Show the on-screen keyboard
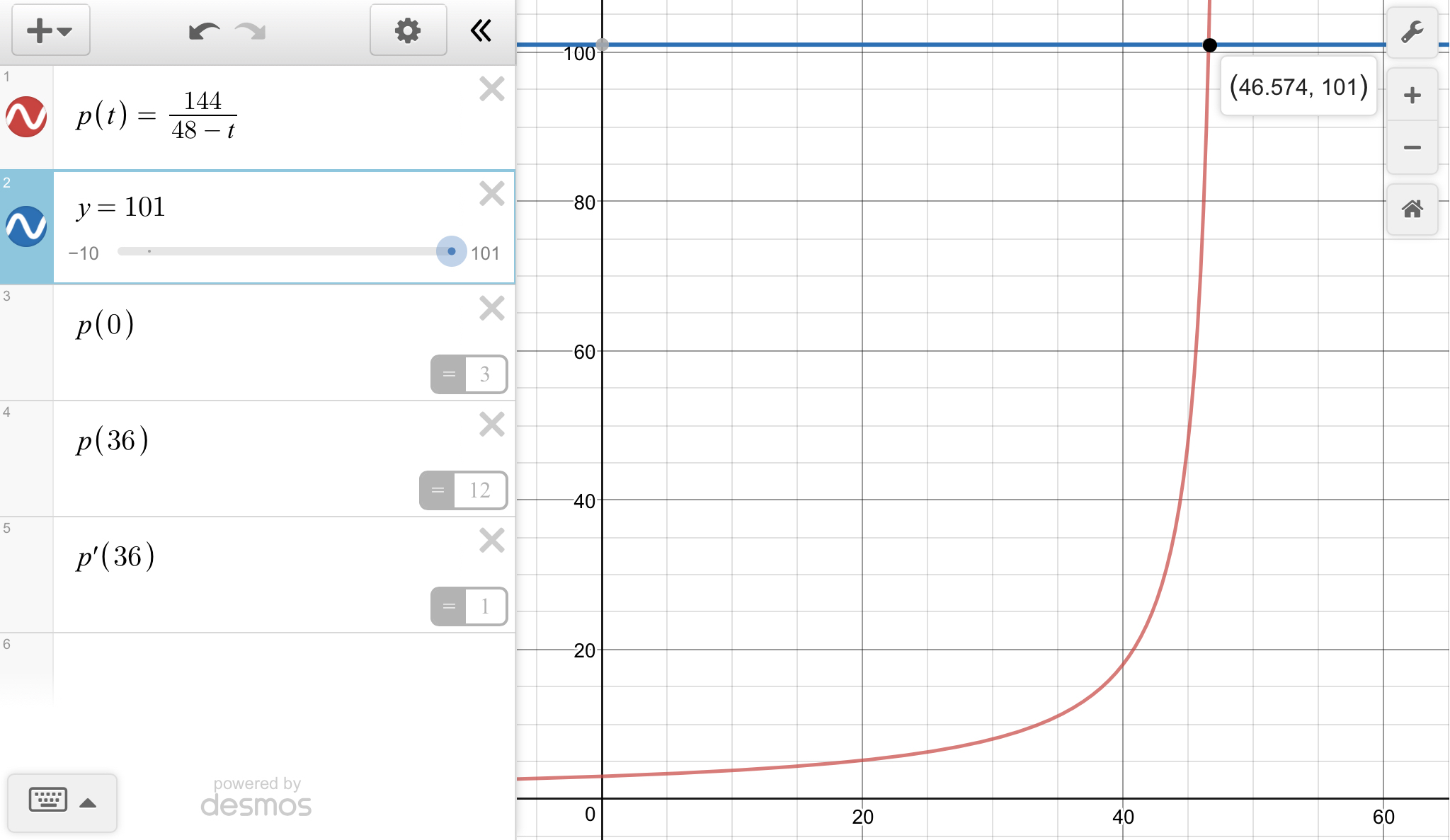Viewport: 1450px width, 840px height. pos(62,802)
